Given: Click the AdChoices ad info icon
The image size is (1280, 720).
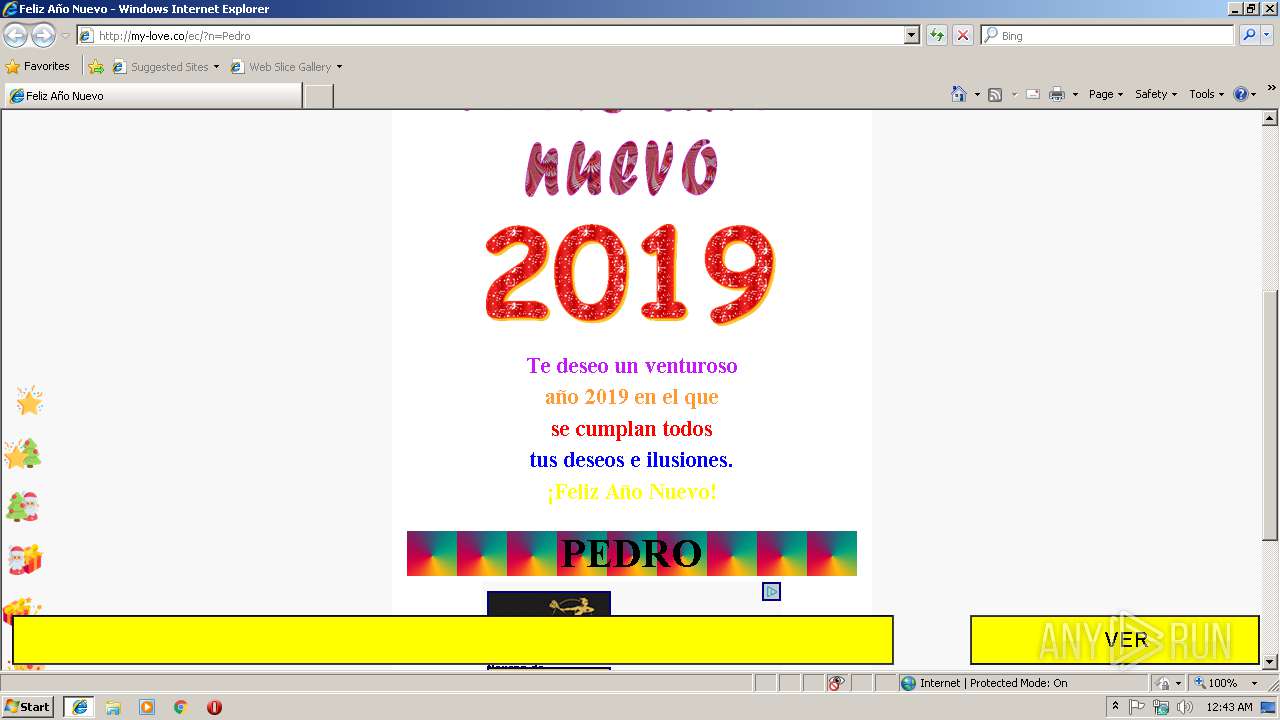Looking at the screenshot, I should pos(771,592).
